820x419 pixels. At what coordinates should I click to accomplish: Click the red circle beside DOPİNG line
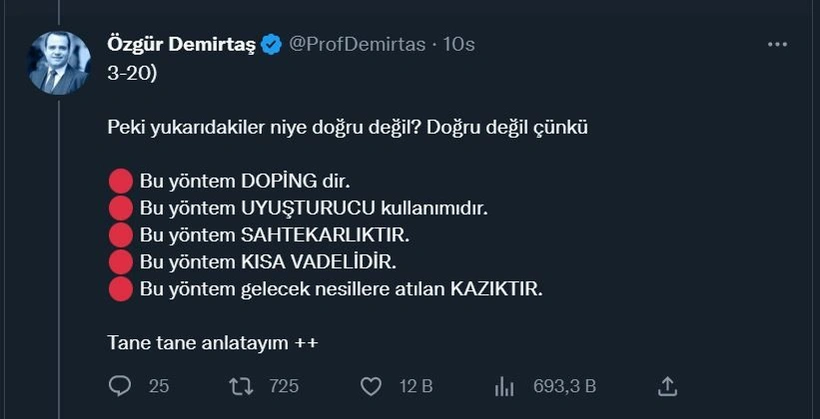tap(120, 181)
